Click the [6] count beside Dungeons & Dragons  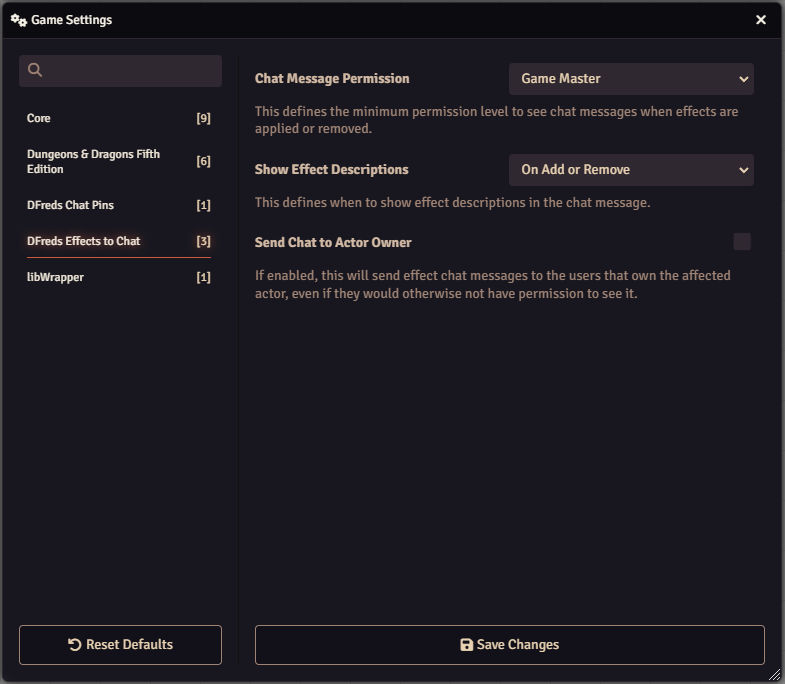[203, 161]
